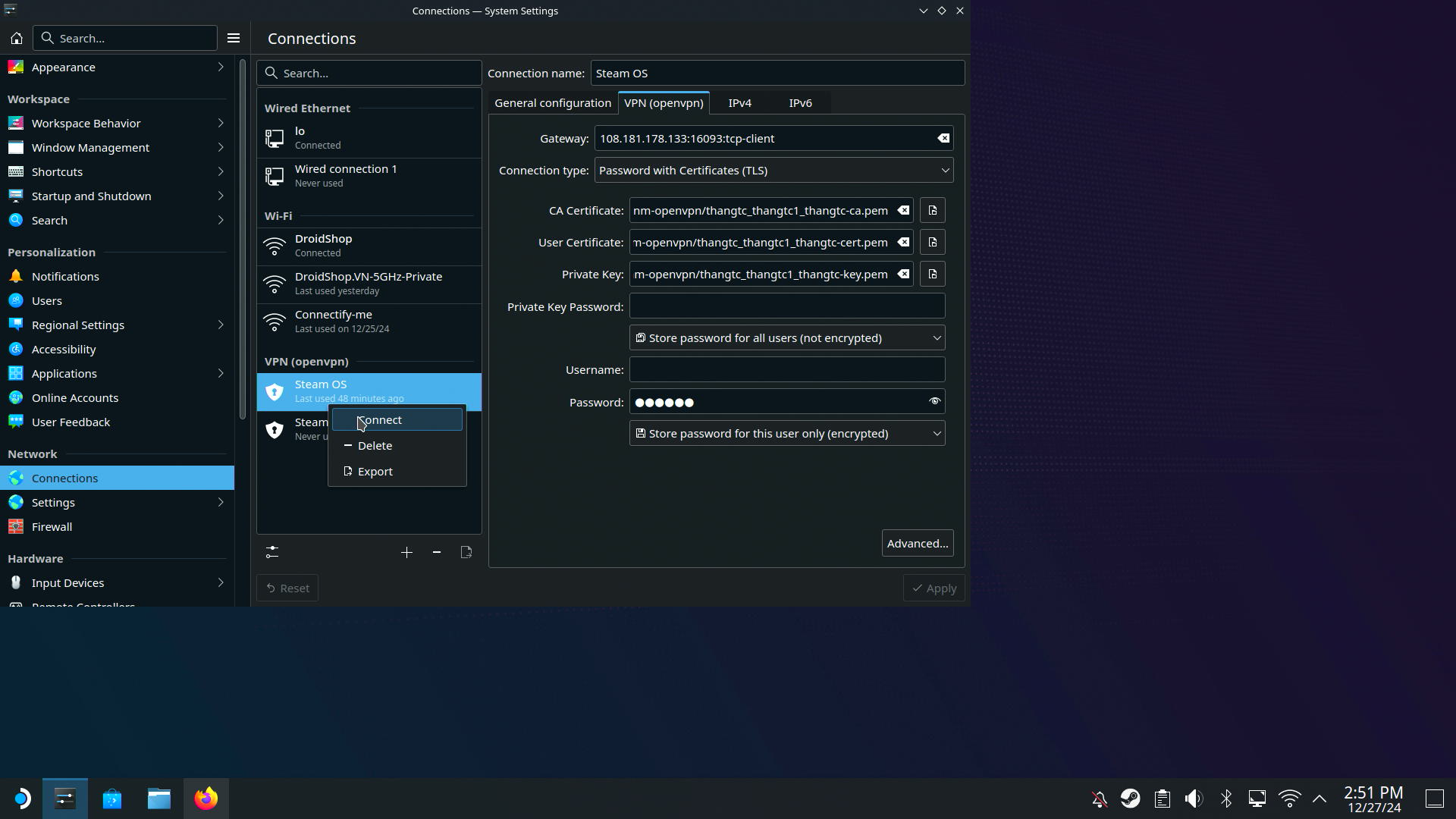Open the hamburger menu next to sidebar search
1456x819 pixels.
tap(234, 38)
